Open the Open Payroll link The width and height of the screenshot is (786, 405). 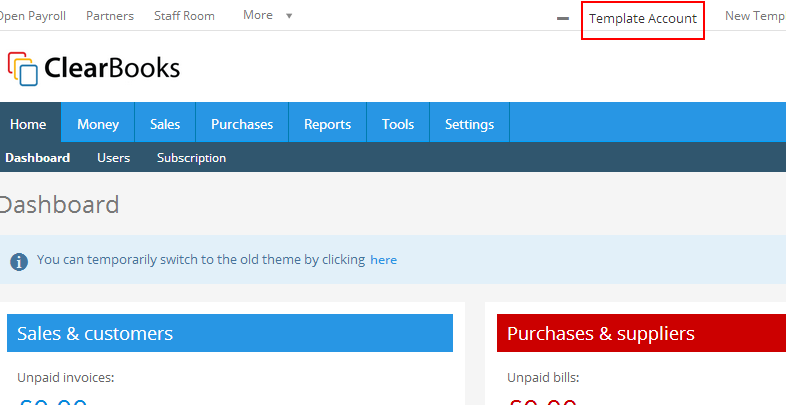pyautogui.click(x=32, y=16)
